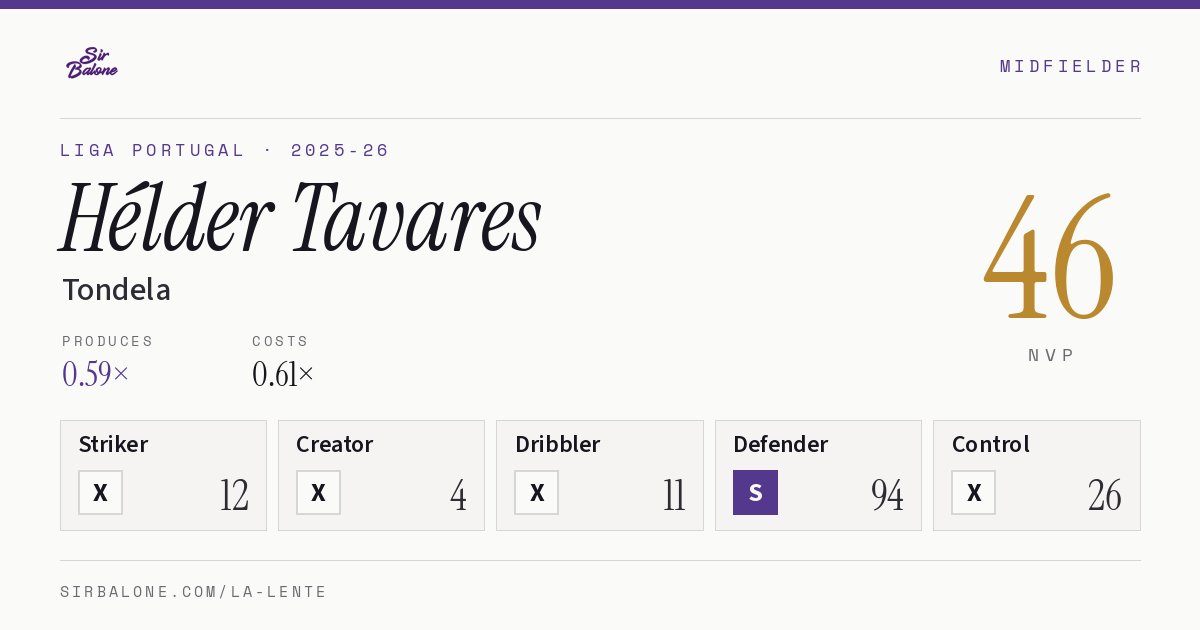The height and width of the screenshot is (630, 1200).
Task: Click the purple Defender S grade badge
Action: tap(755, 492)
